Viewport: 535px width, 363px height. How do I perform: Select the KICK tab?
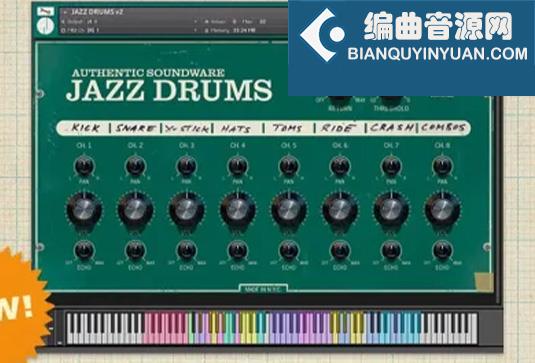pyautogui.click(x=84, y=128)
